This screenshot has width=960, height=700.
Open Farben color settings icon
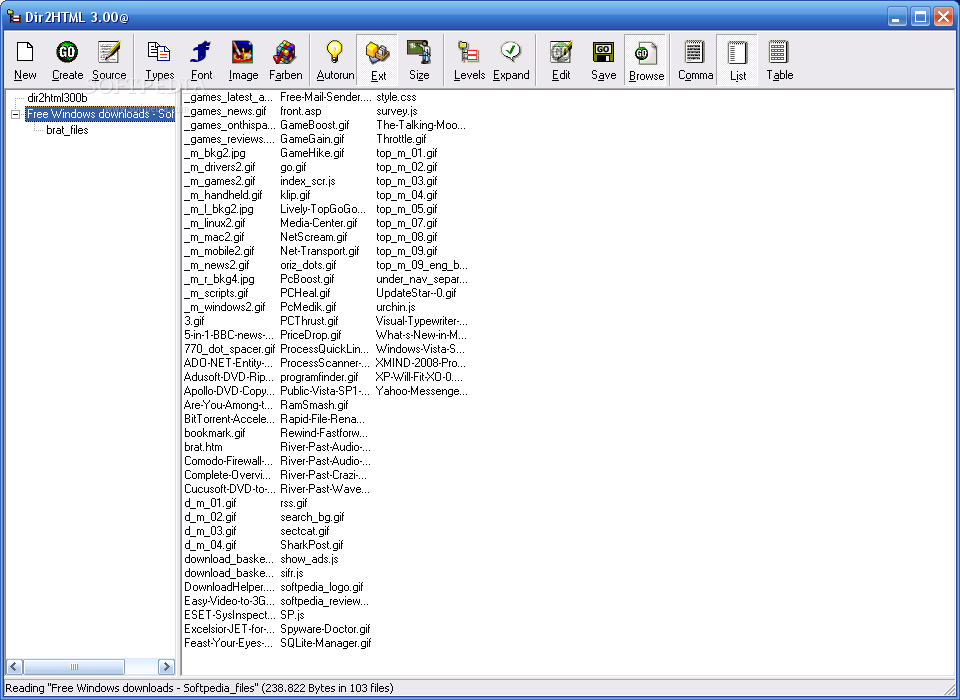[285, 60]
